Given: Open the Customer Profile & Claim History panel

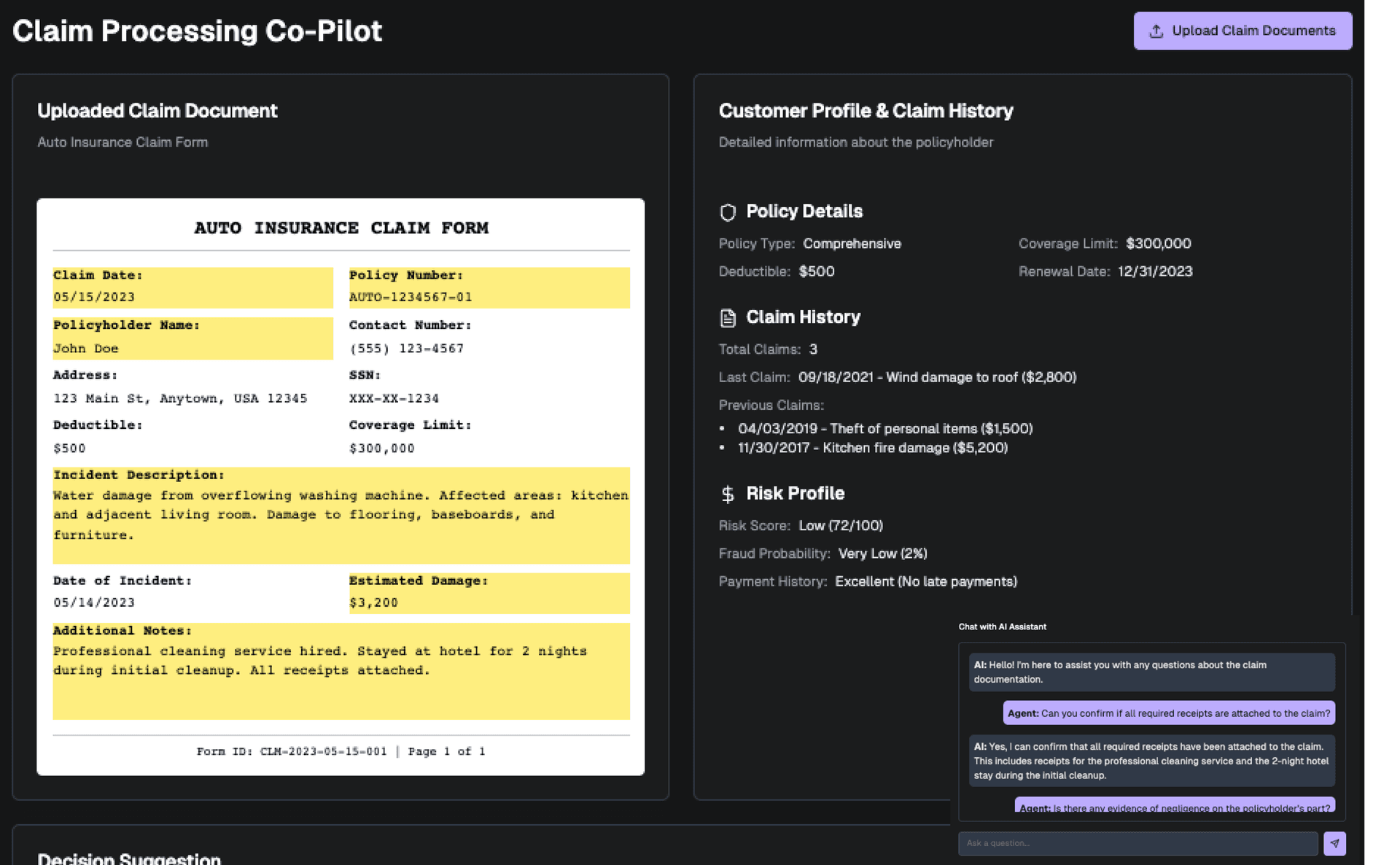Looking at the screenshot, I should [866, 110].
